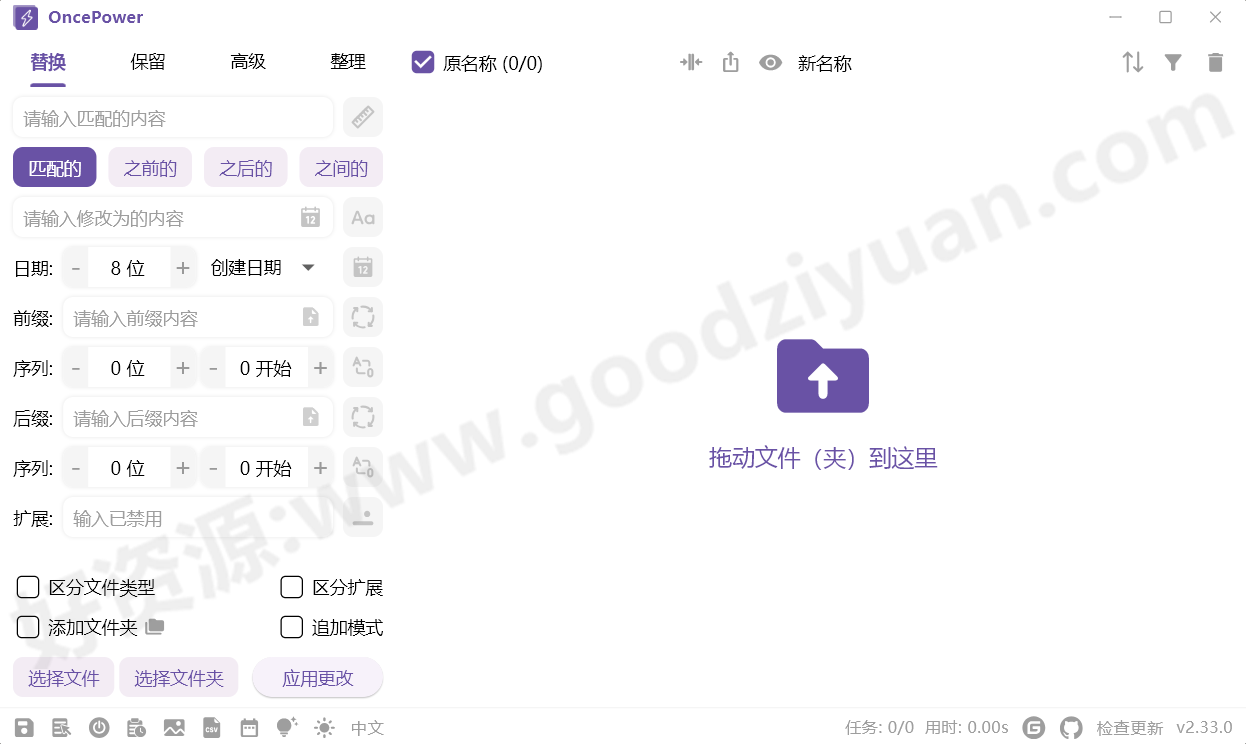This screenshot has height=744, width=1246.
Task: Click the 应用更改 button
Action: pyautogui.click(x=317, y=677)
